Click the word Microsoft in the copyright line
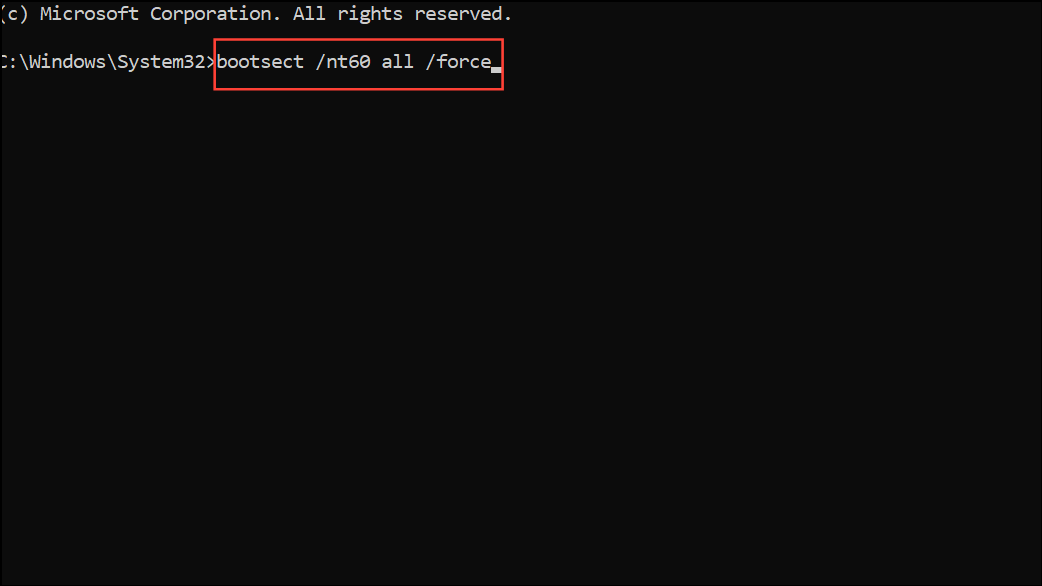 click(x=89, y=14)
